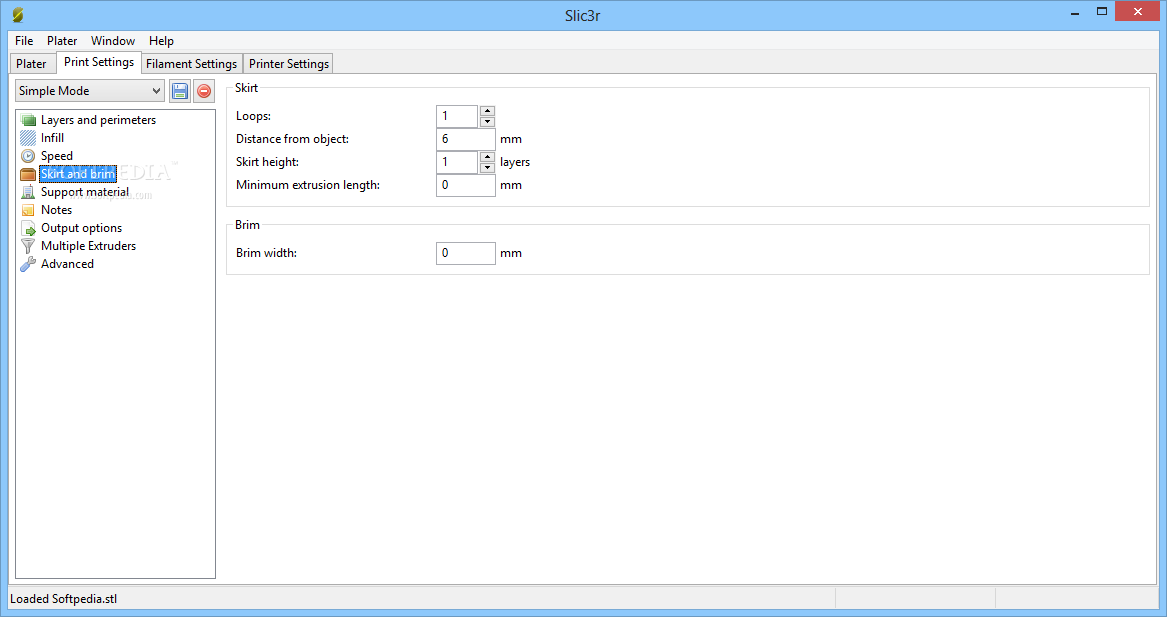Click the Distance from object field
Viewport: 1167px width, 617px height.
[466, 139]
